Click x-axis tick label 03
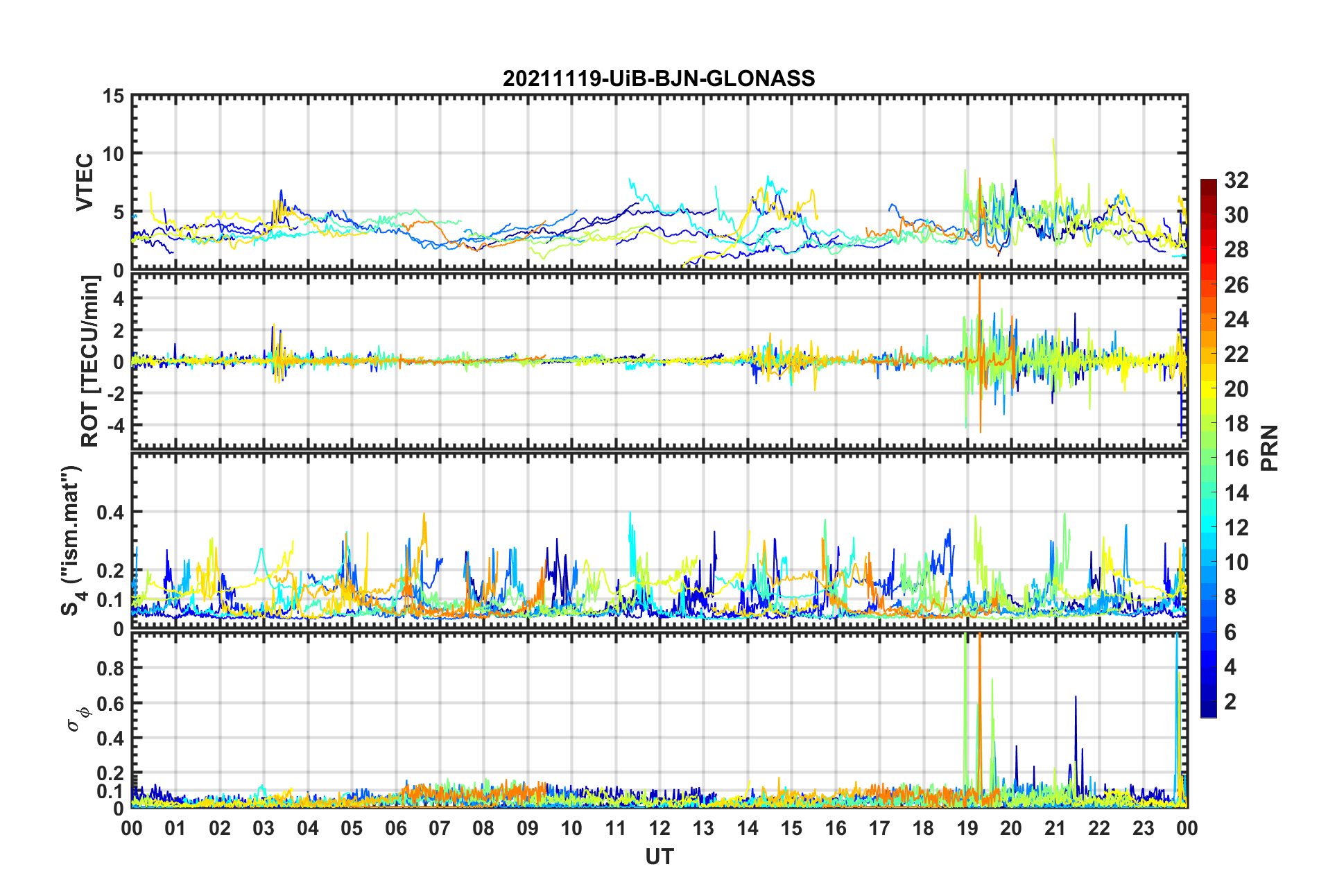Viewport: 1319px width, 896px height. (264, 828)
